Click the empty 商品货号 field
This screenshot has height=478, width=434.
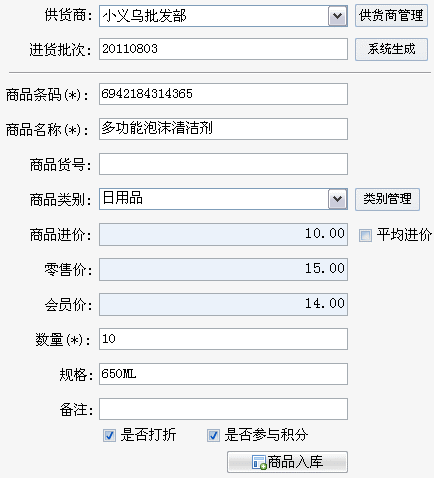[223, 164]
